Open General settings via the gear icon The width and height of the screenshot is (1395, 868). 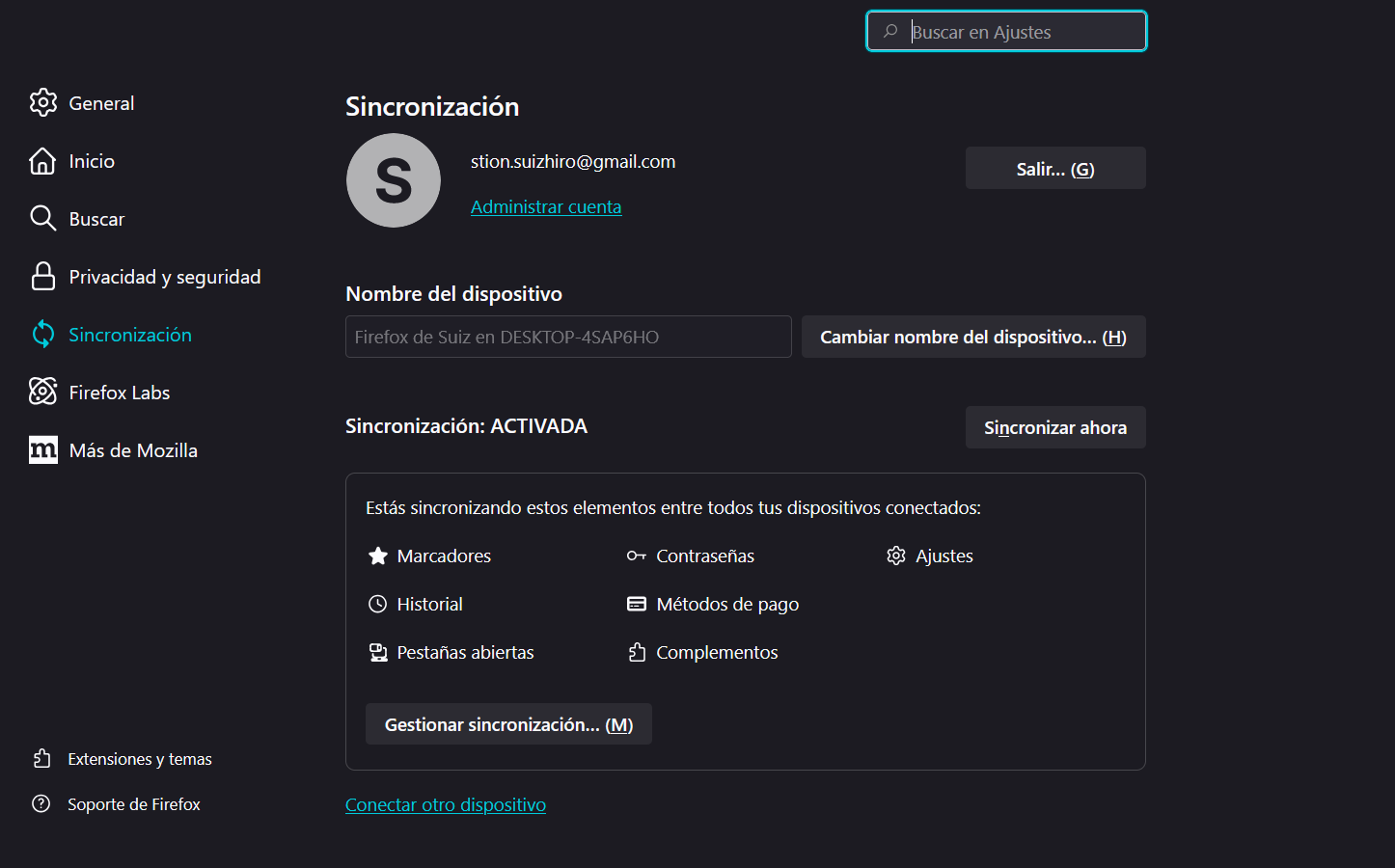(x=43, y=102)
